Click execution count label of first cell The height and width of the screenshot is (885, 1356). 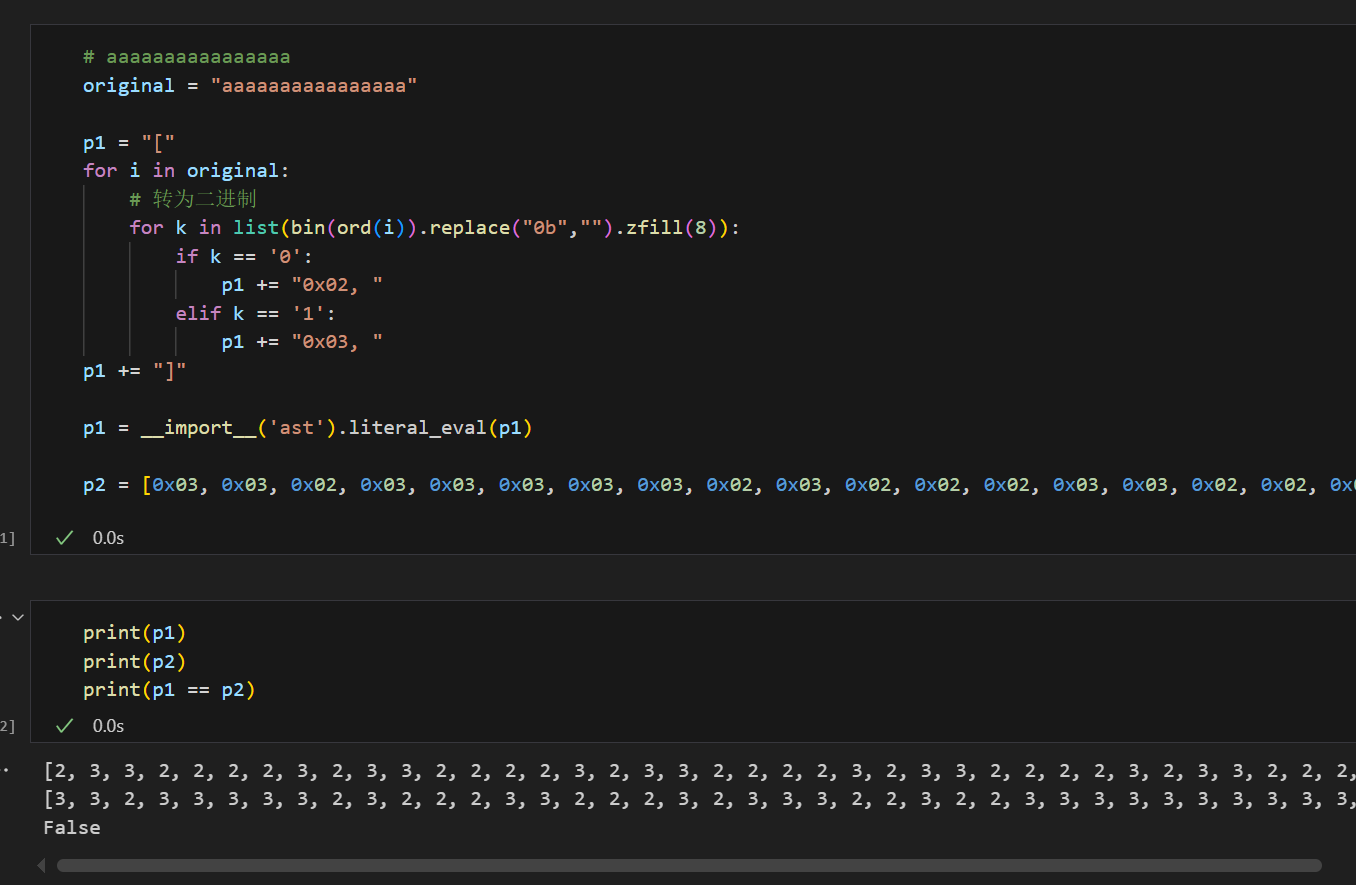point(8,539)
